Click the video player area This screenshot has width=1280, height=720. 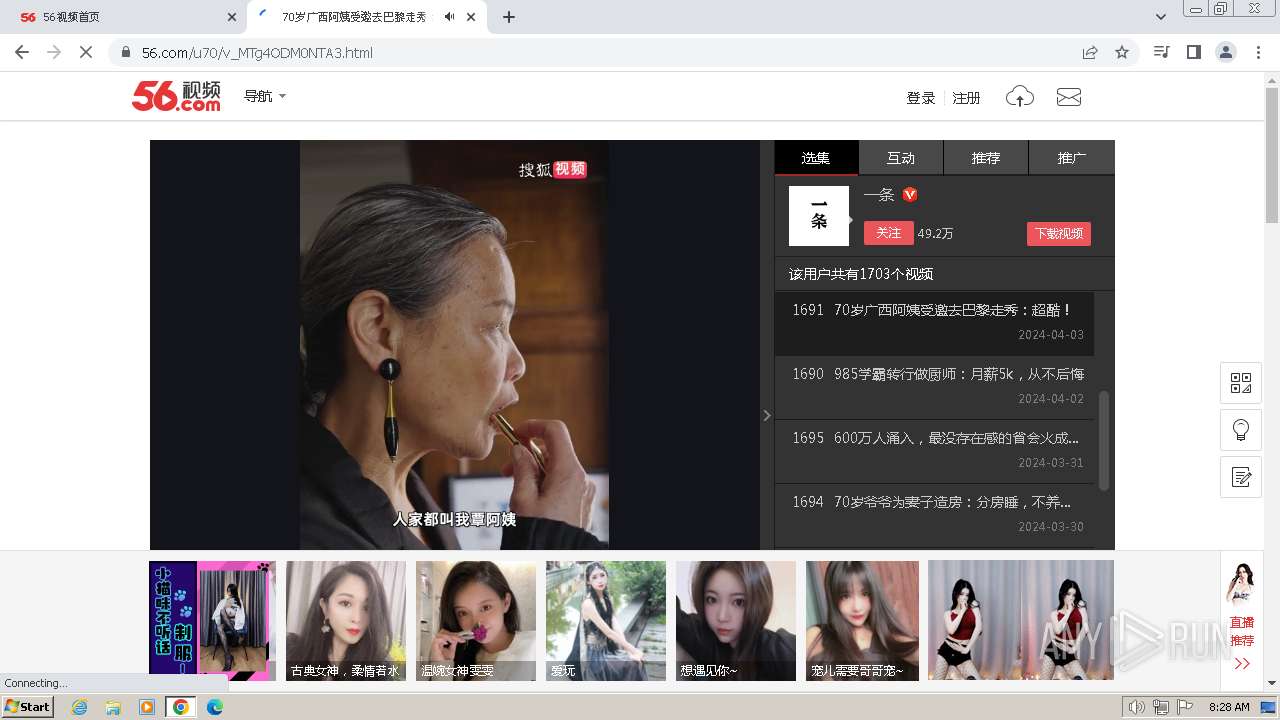[455, 345]
